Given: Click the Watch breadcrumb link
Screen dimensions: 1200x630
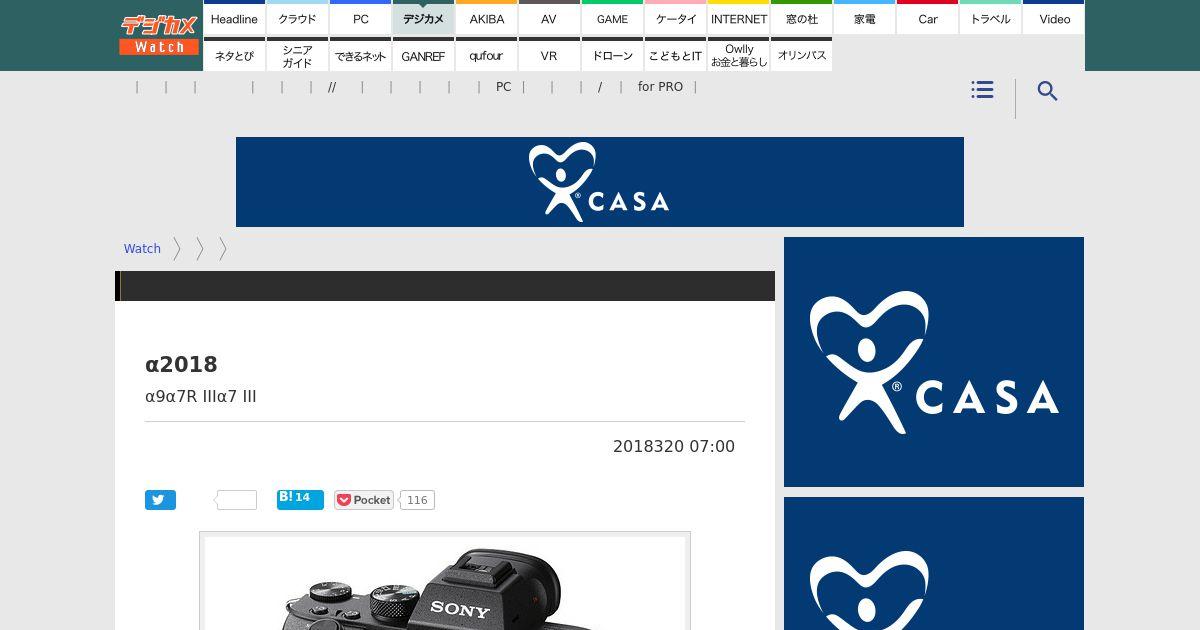Looking at the screenshot, I should (142, 249).
